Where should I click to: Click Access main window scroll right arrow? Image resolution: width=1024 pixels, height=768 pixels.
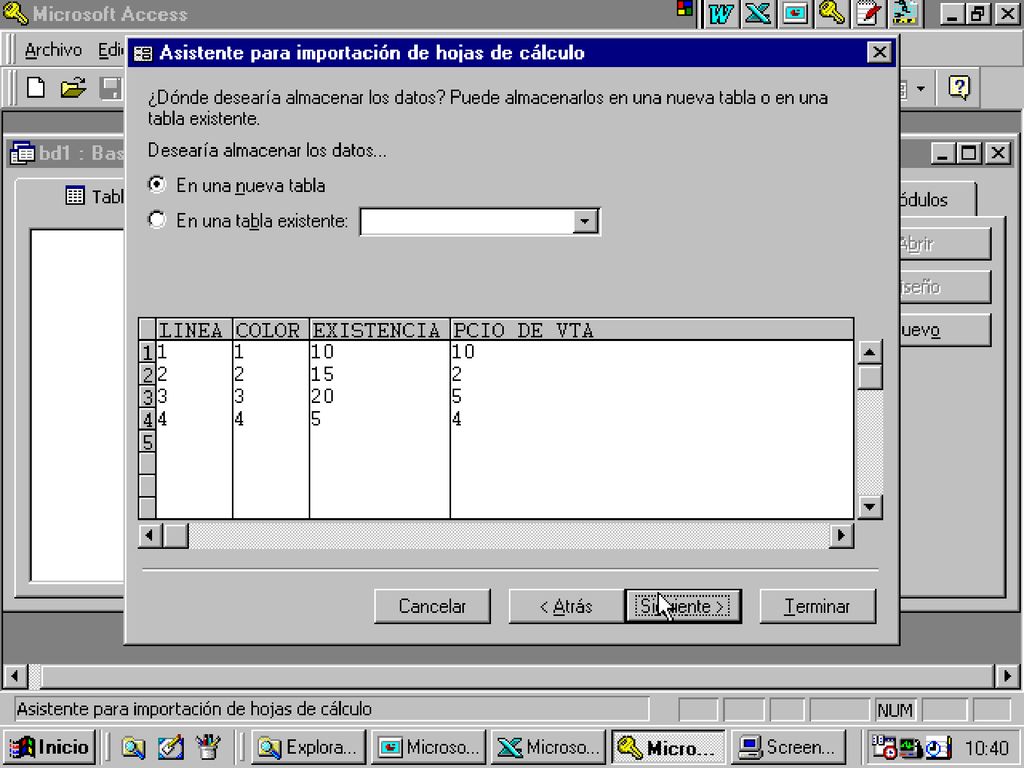coord(1007,675)
